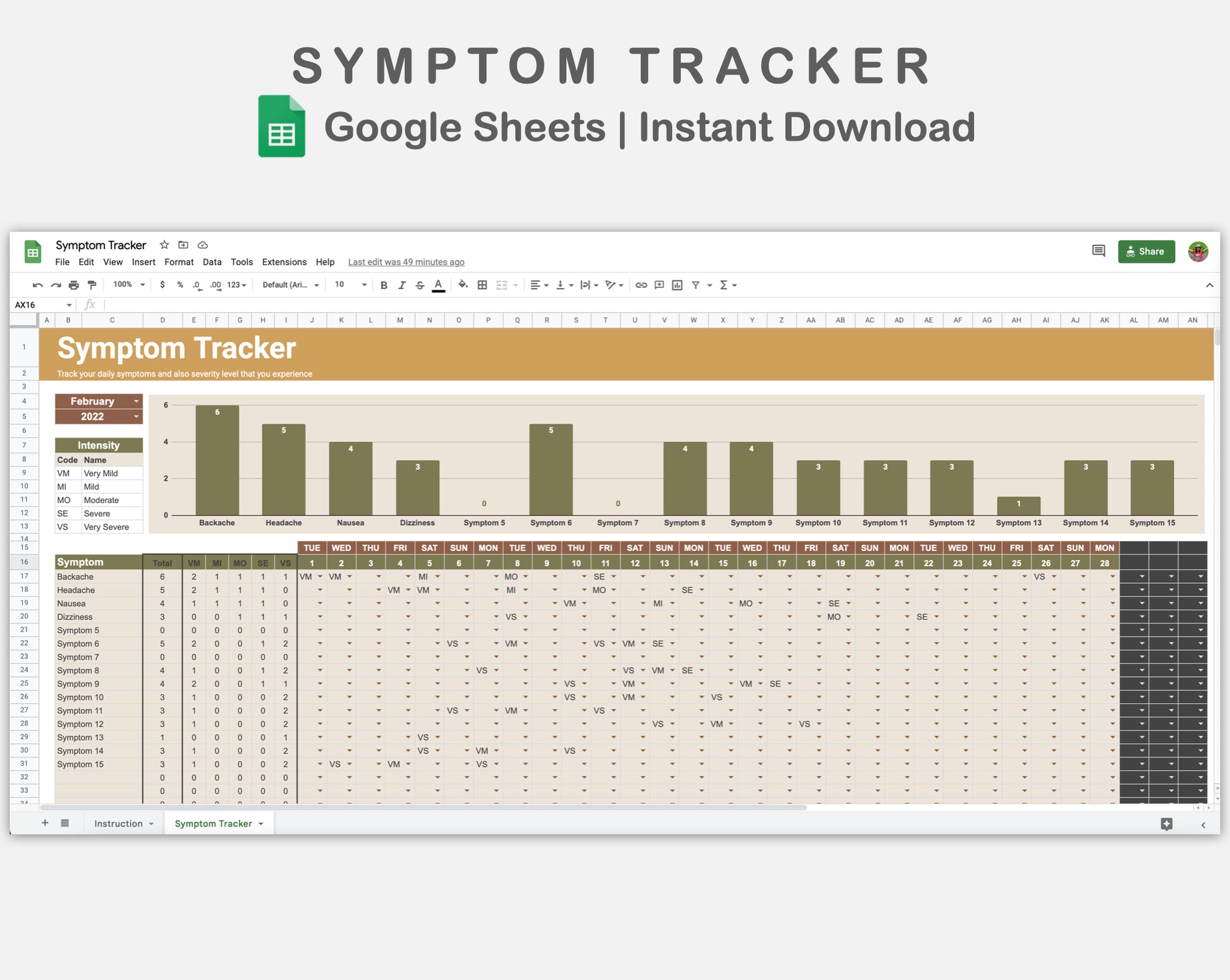Open the Extensions menu
1230x980 pixels.
click(x=284, y=262)
